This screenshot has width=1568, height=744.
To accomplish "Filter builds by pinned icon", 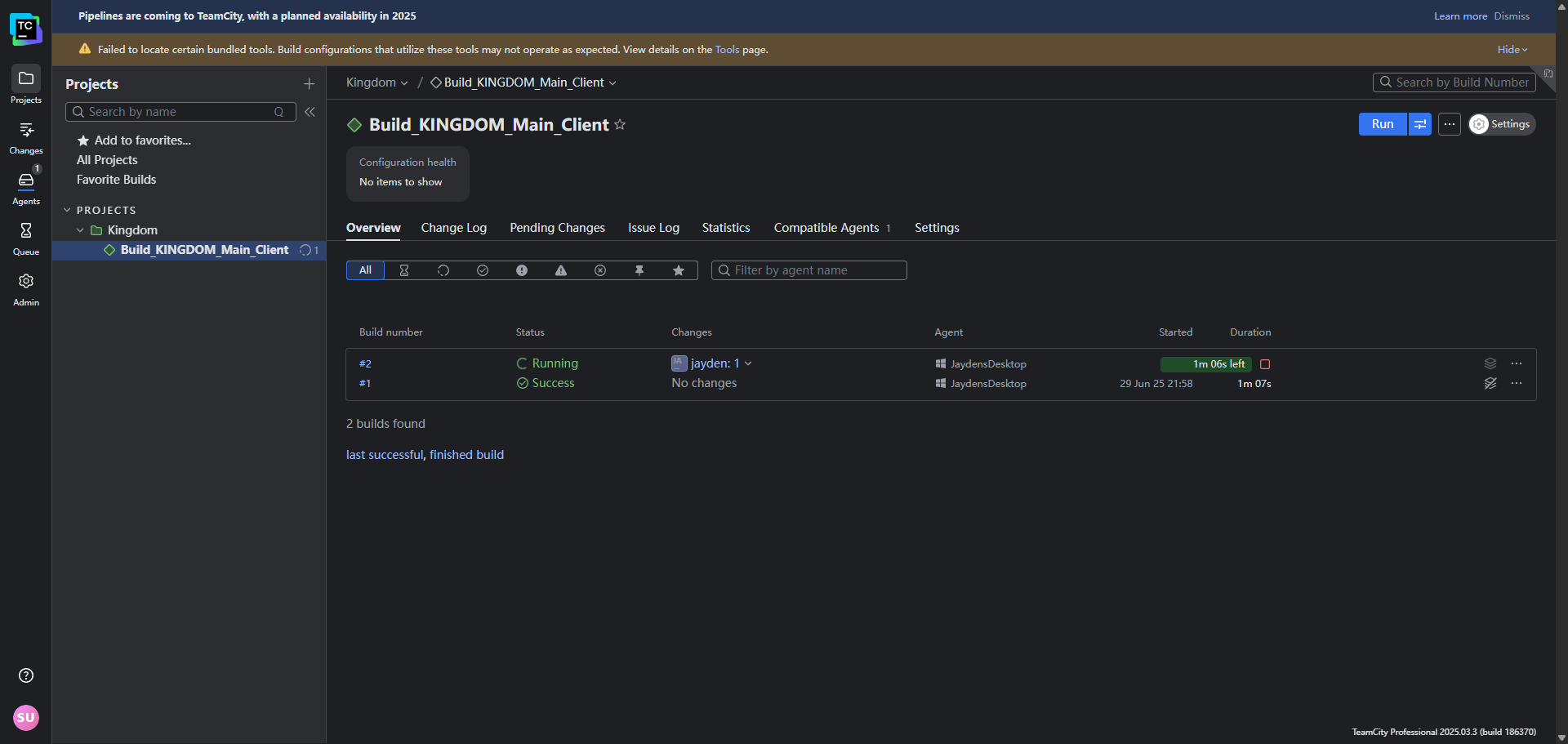I will pyautogui.click(x=639, y=270).
